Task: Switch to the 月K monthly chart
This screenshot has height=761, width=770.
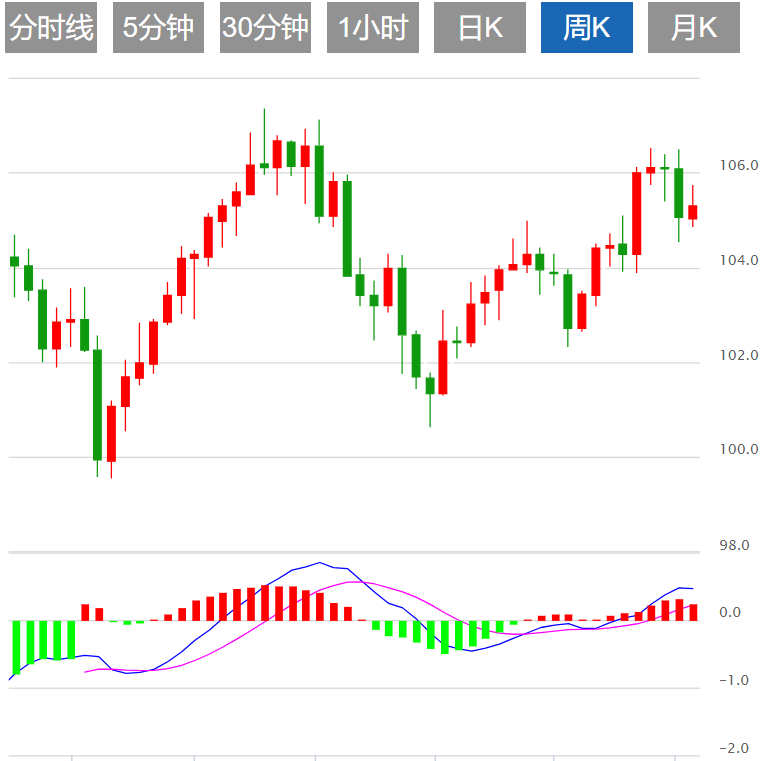Action: [x=694, y=28]
